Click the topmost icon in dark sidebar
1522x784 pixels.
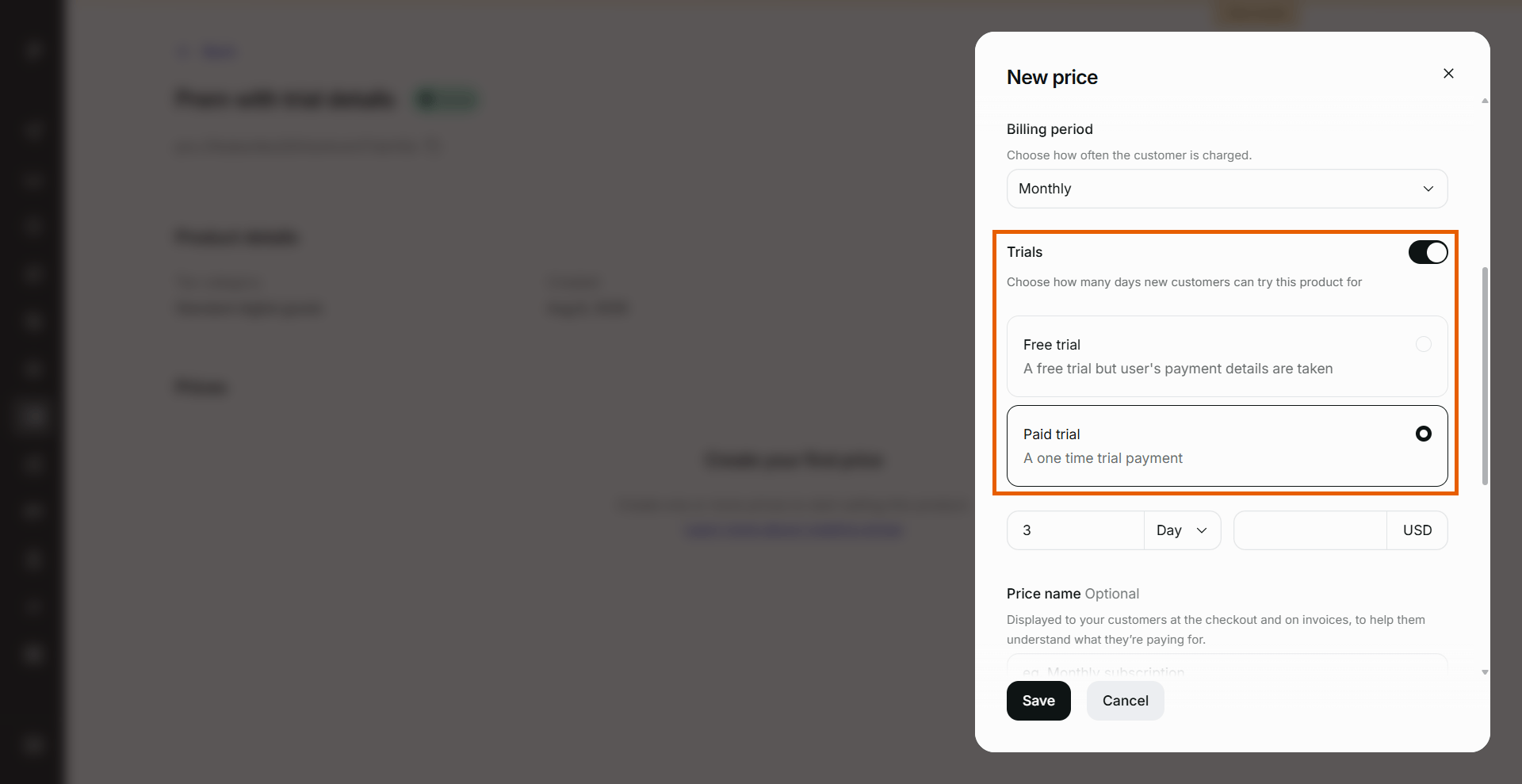pos(33,51)
